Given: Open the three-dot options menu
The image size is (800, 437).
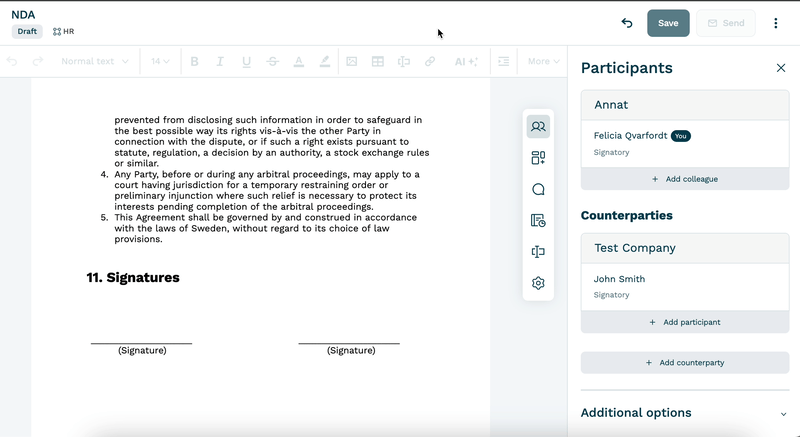Looking at the screenshot, I should tap(776, 23).
